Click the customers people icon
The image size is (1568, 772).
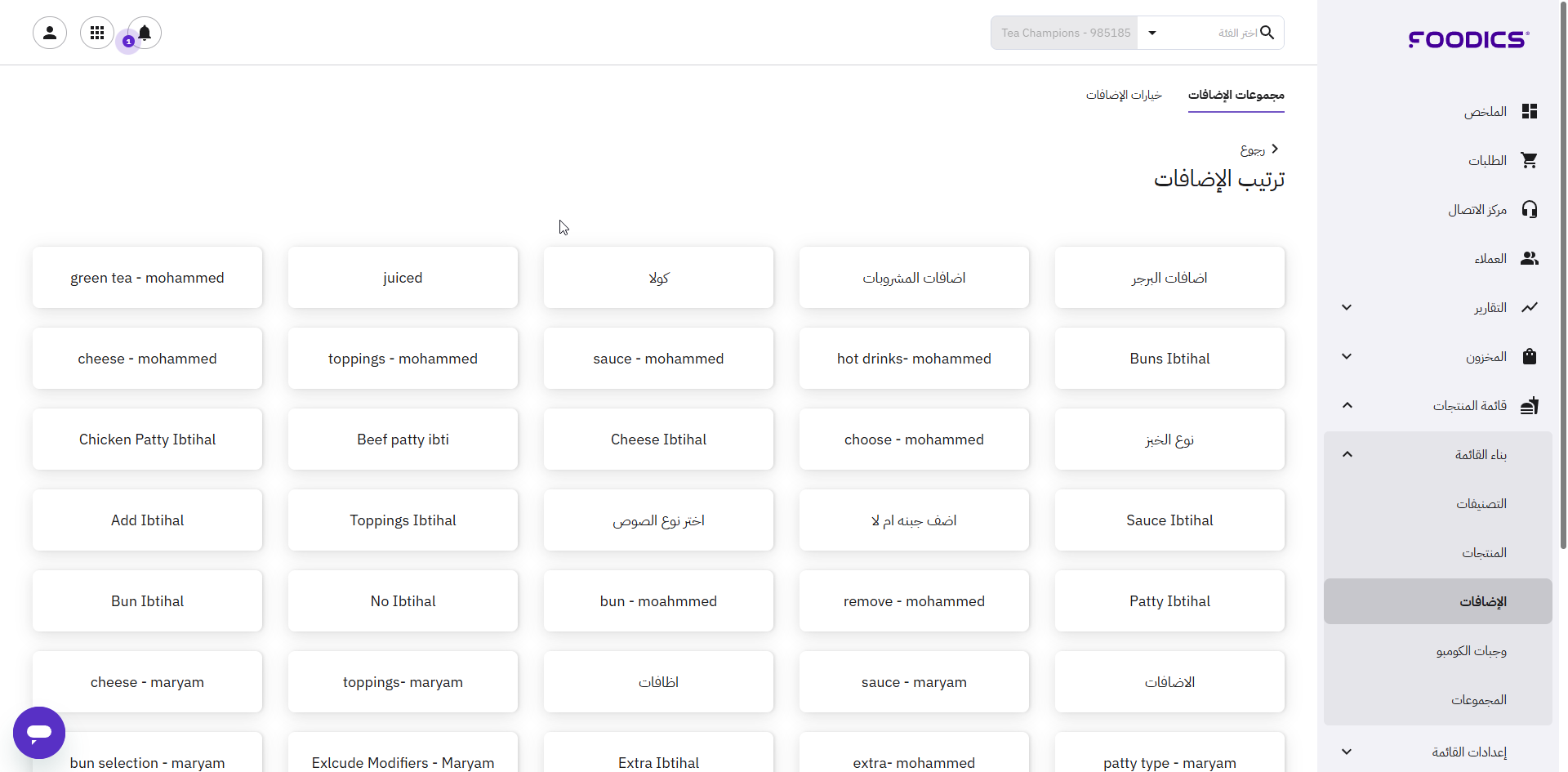click(x=1529, y=258)
